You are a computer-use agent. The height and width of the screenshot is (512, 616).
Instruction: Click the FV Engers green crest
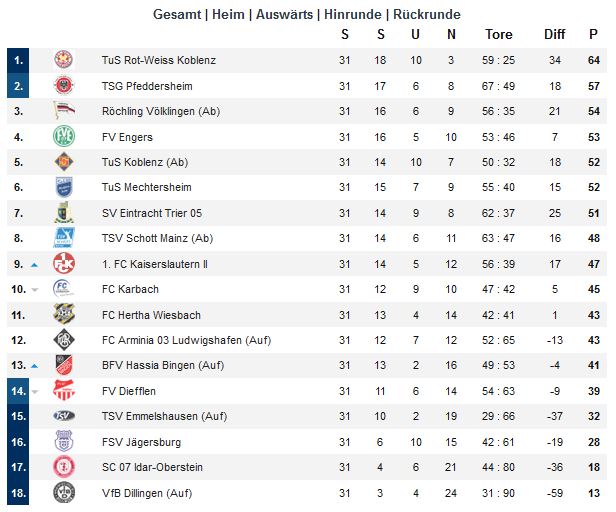64,136
